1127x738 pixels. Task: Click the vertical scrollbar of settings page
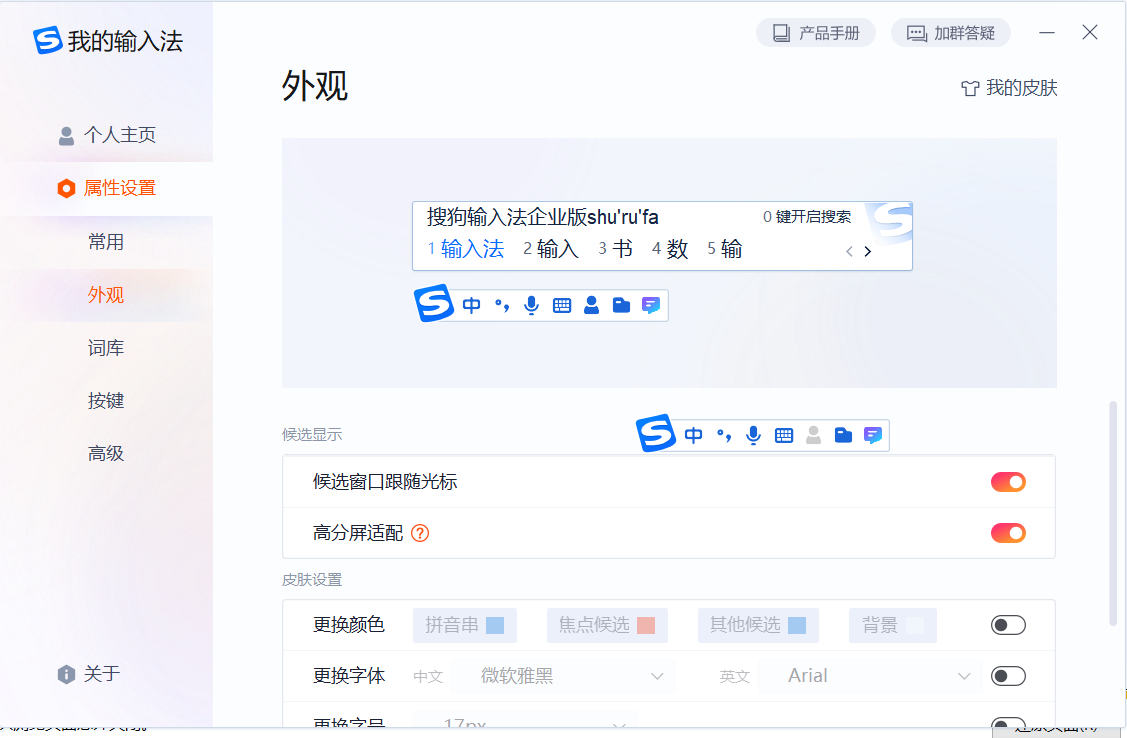(1113, 514)
